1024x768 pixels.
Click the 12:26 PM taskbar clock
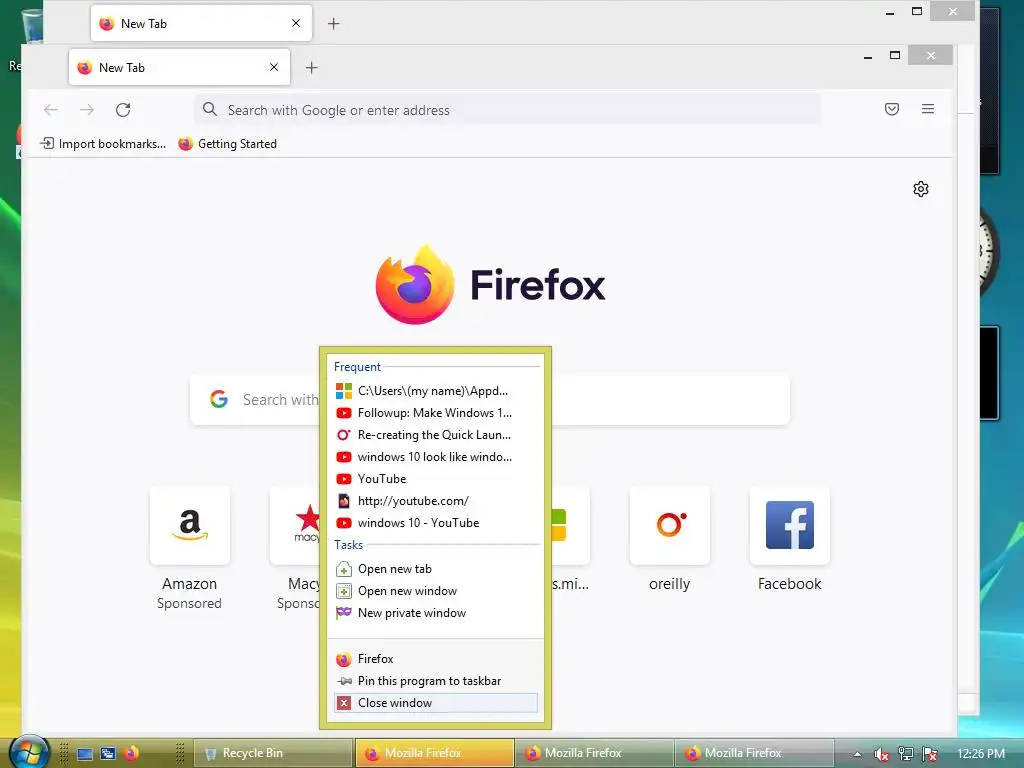pos(981,754)
